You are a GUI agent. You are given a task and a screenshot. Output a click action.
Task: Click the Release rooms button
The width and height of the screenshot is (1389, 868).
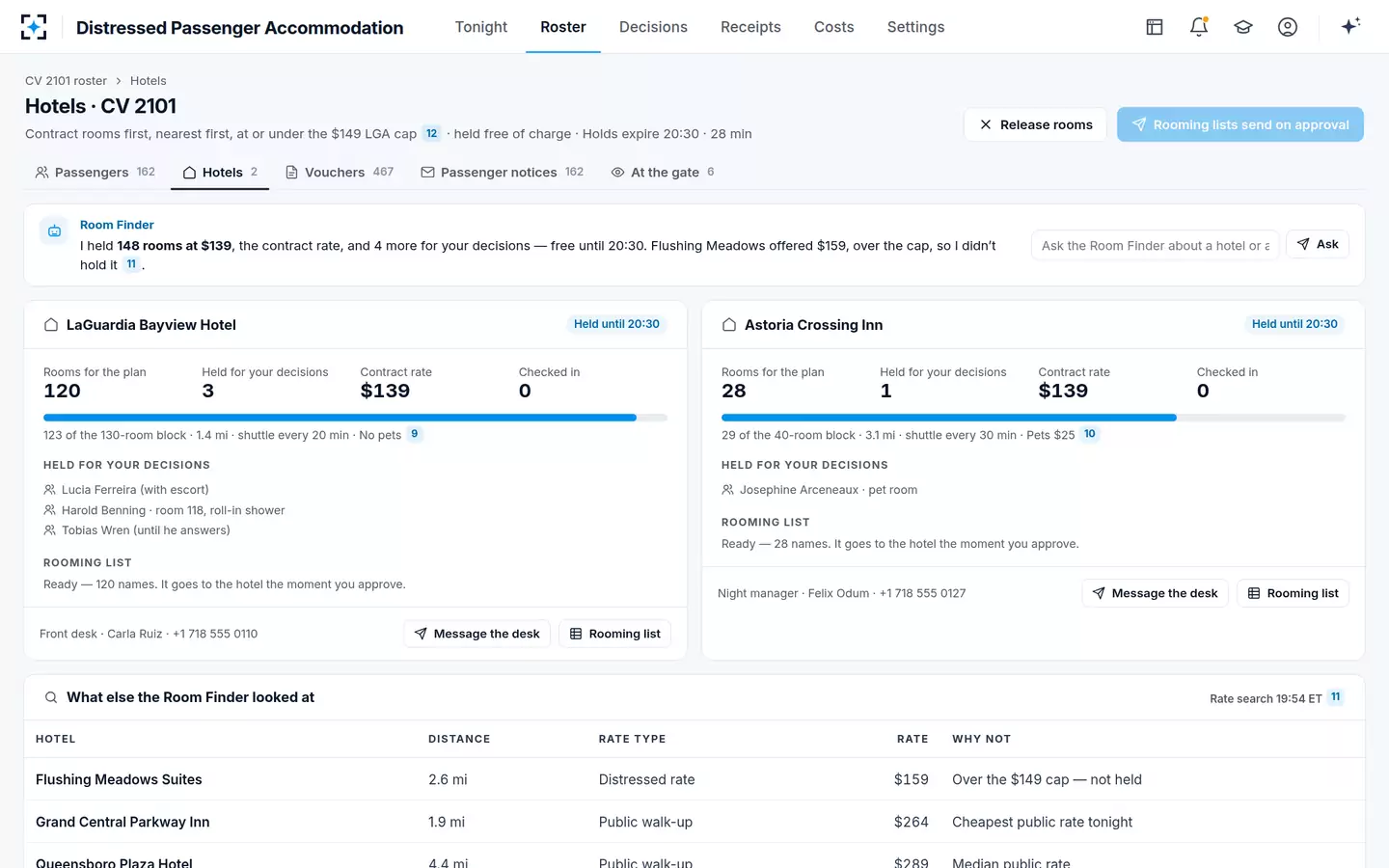(x=1035, y=124)
